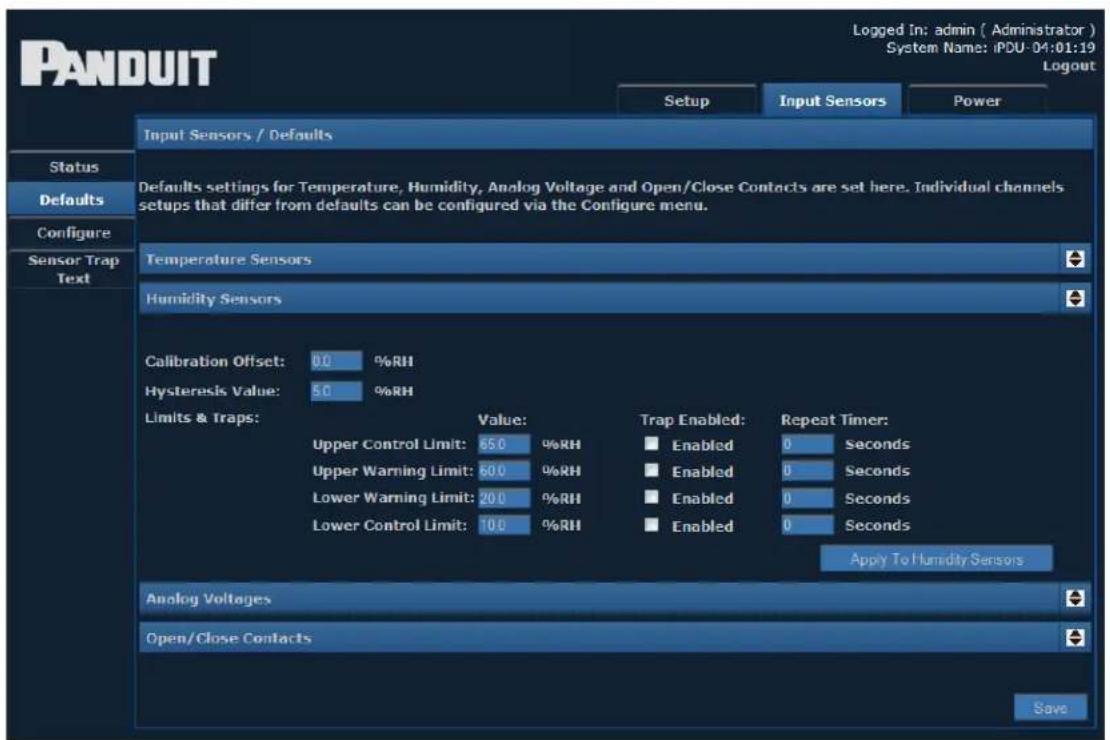Viewport: 1110px width, 740px height.
Task: Click the Panduit logo
Action: tap(118, 64)
